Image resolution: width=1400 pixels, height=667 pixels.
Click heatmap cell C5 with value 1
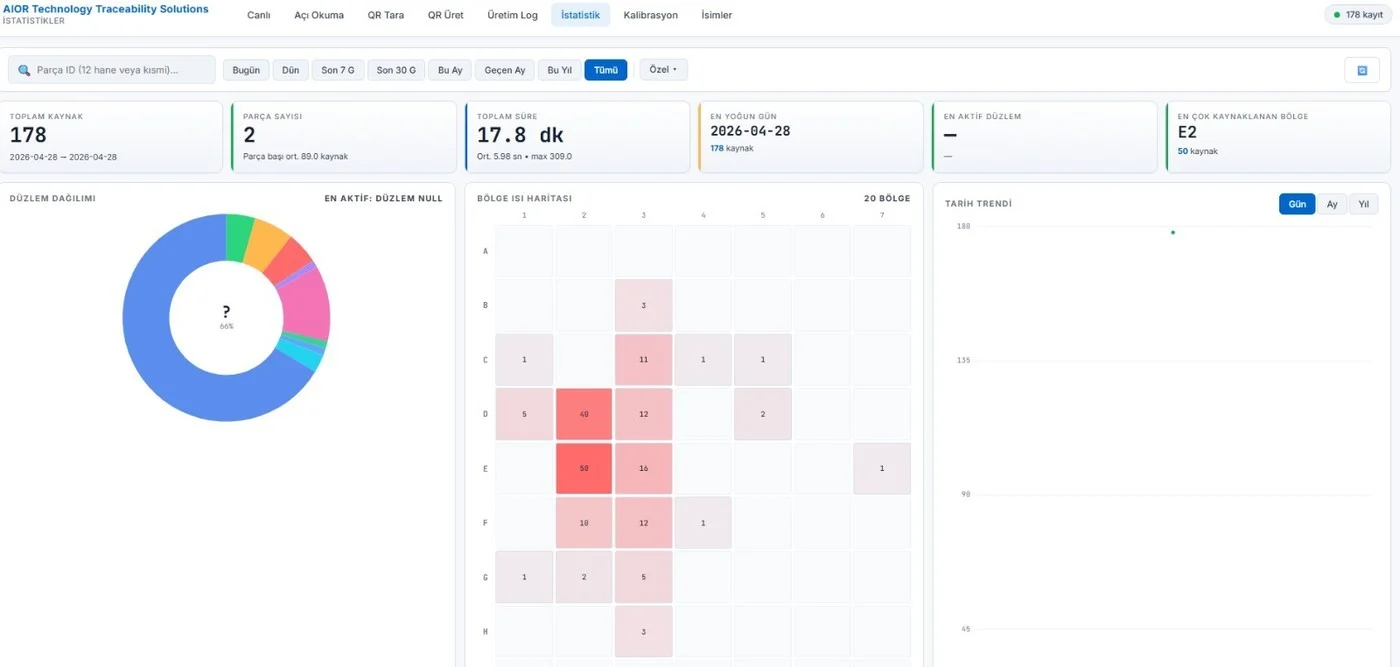click(x=763, y=359)
